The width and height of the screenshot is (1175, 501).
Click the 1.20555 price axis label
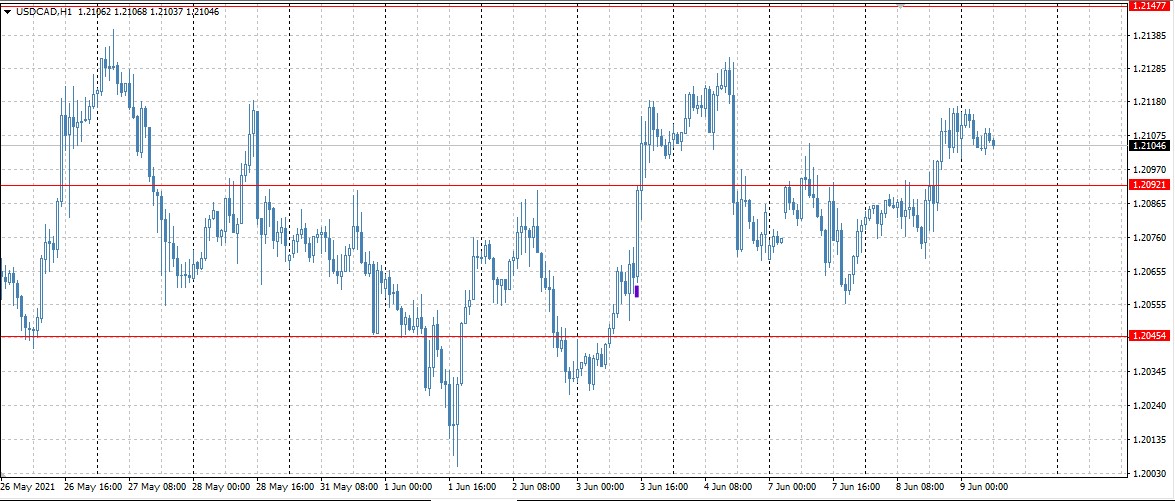[x=1149, y=305]
